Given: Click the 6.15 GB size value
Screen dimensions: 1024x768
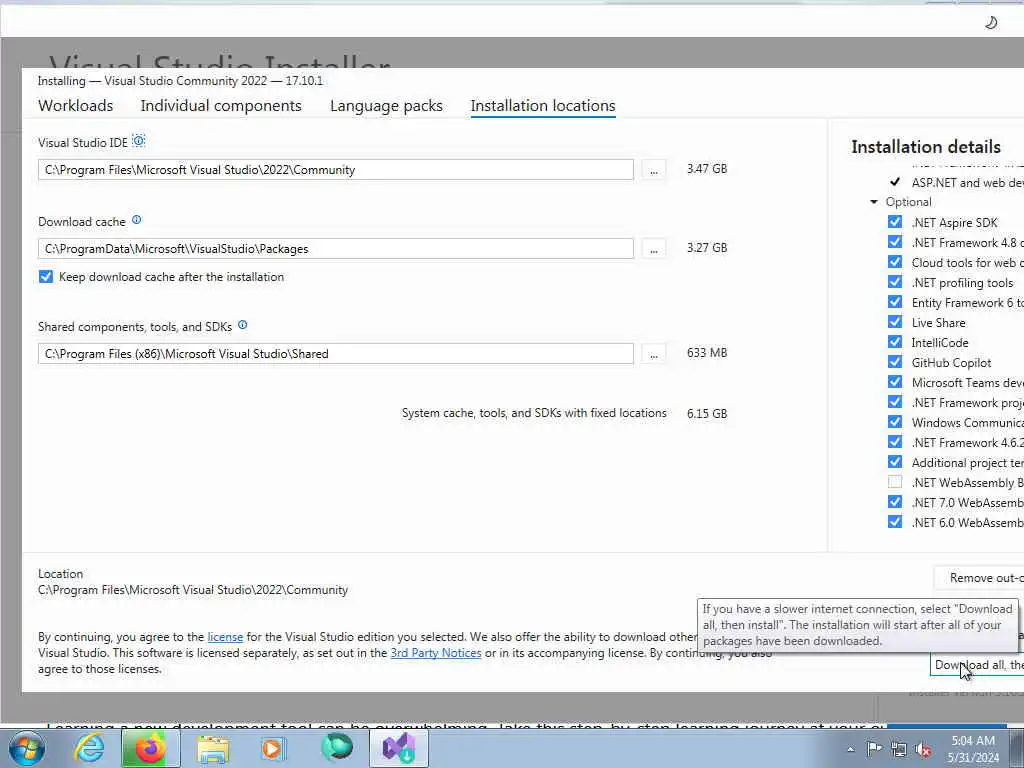Looking at the screenshot, I should point(707,413).
